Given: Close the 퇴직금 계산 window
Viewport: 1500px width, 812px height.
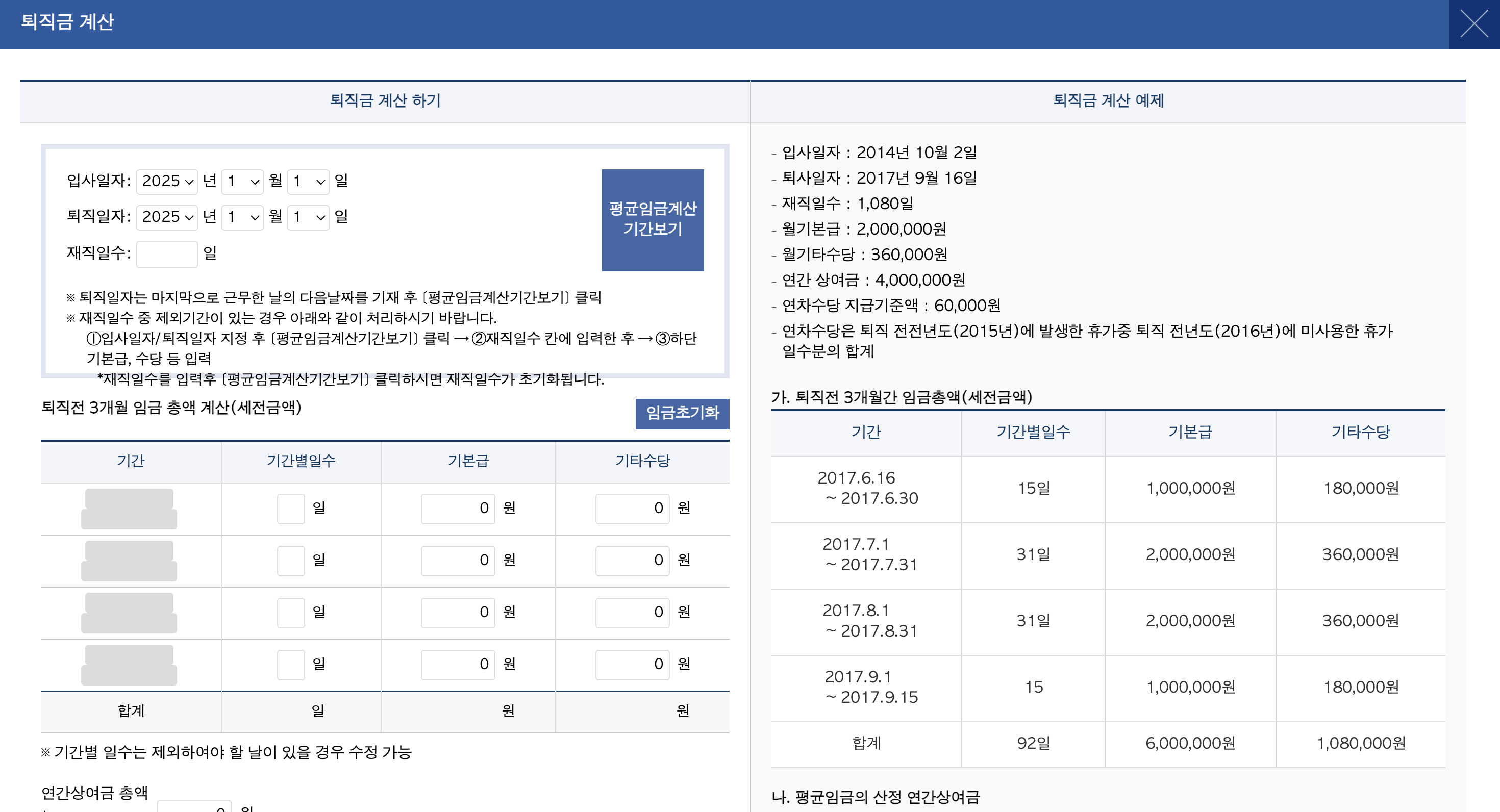Looking at the screenshot, I should point(1474,24).
